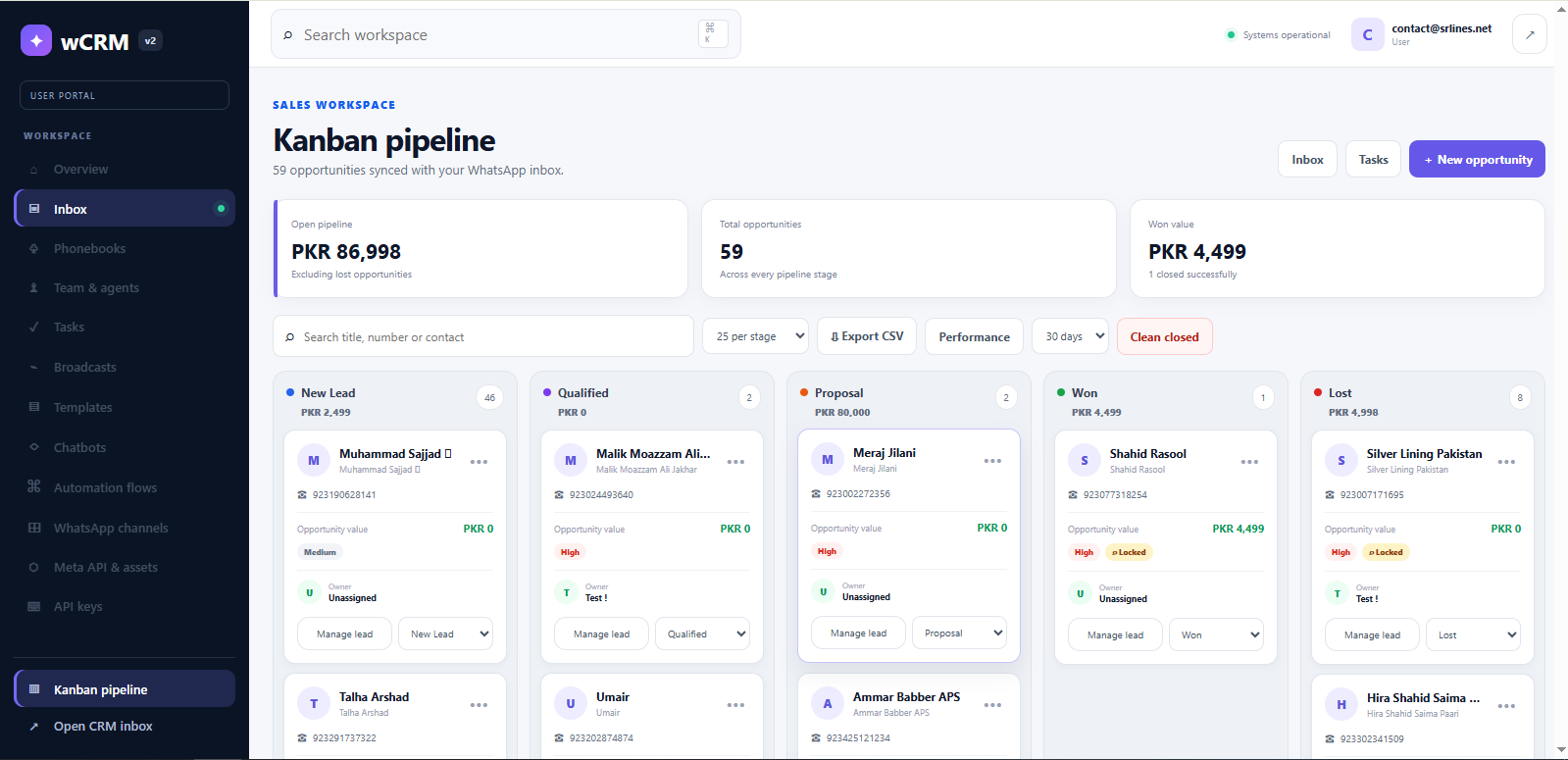Open options menu on Silver Lining Pakistan card

click(x=1506, y=462)
